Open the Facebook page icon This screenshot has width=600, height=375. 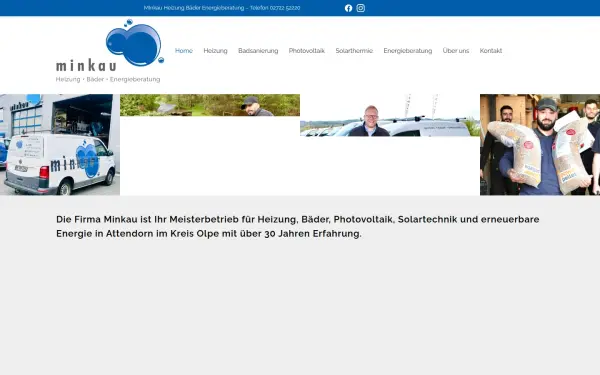[x=348, y=8]
